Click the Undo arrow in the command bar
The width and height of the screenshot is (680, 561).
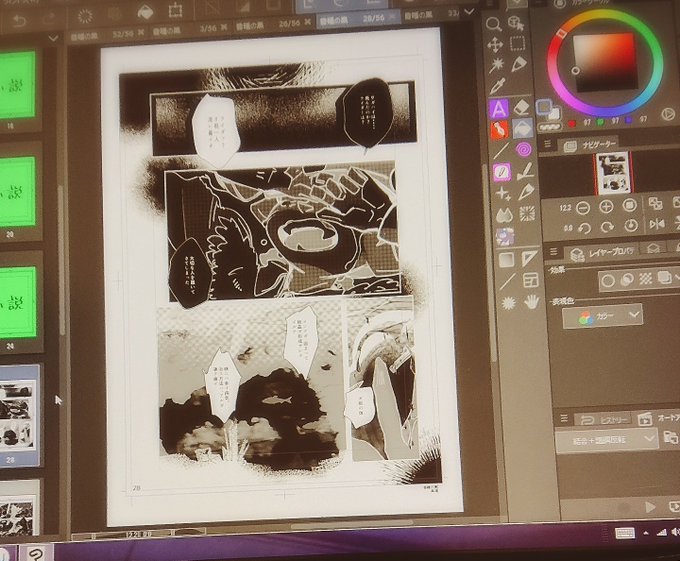(19, 21)
